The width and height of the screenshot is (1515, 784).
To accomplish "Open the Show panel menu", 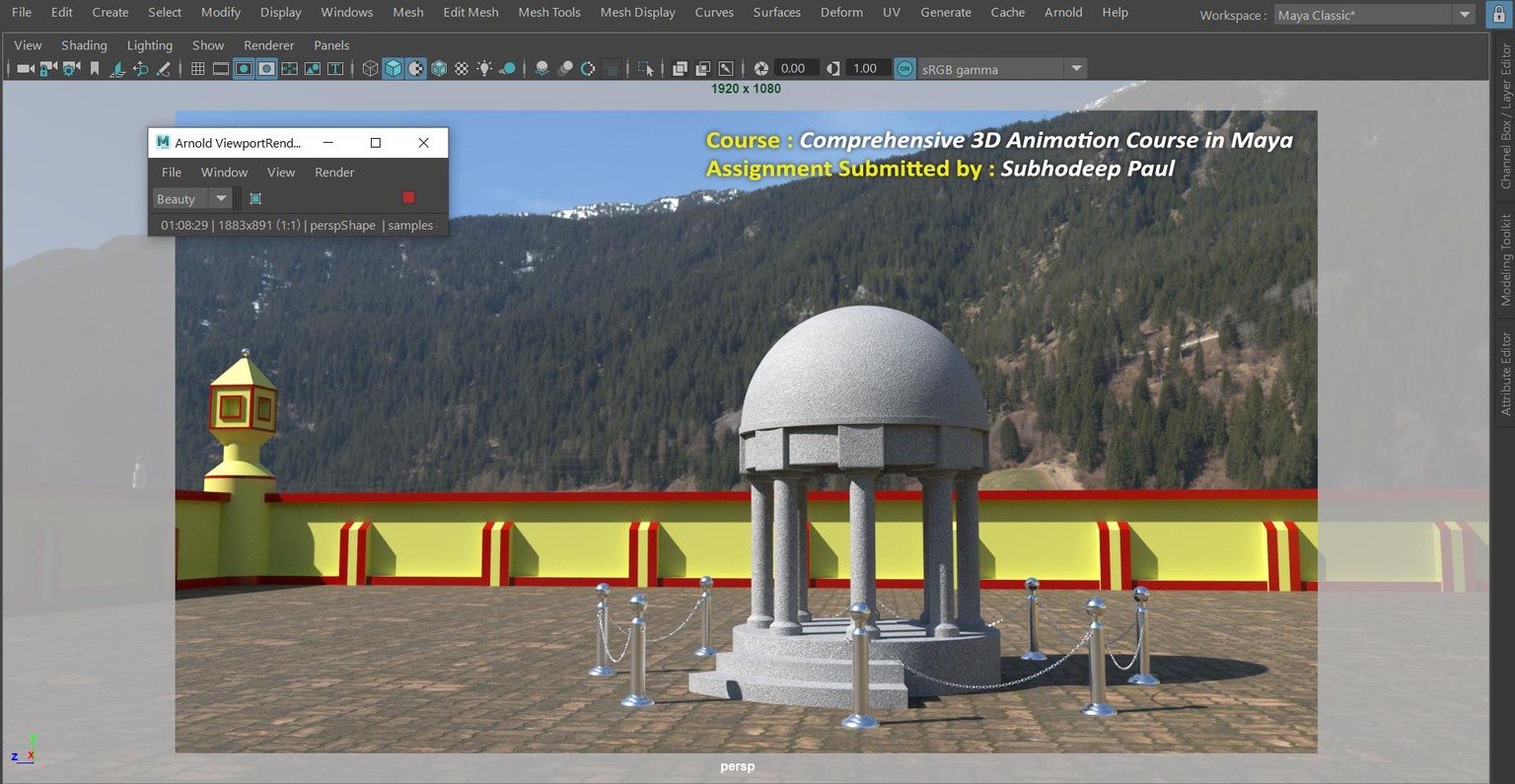I will (x=208, y=45).
